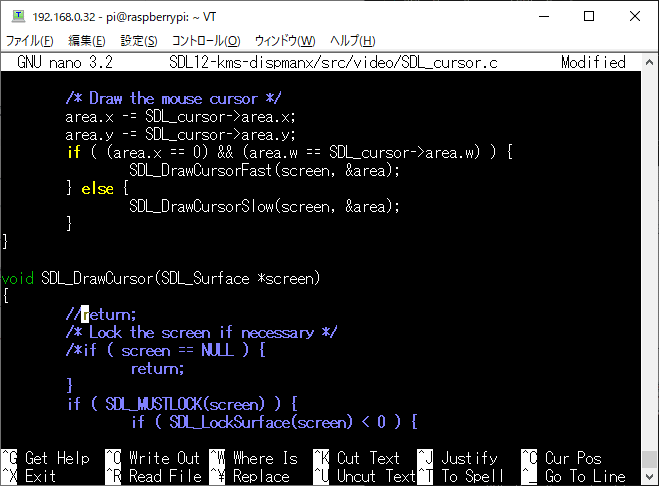659x486 pixels.
Task: Click the vertical scrollbar thumb
Action: click(x=650, y=460)
